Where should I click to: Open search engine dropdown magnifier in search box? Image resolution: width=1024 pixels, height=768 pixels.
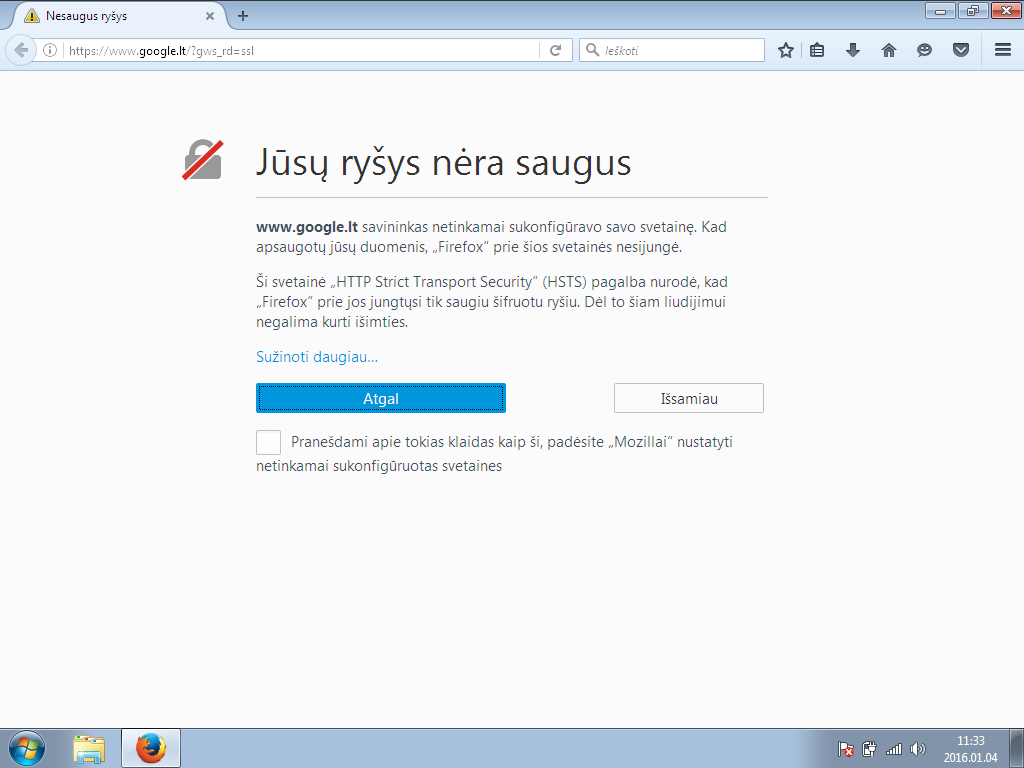[593, 50]
